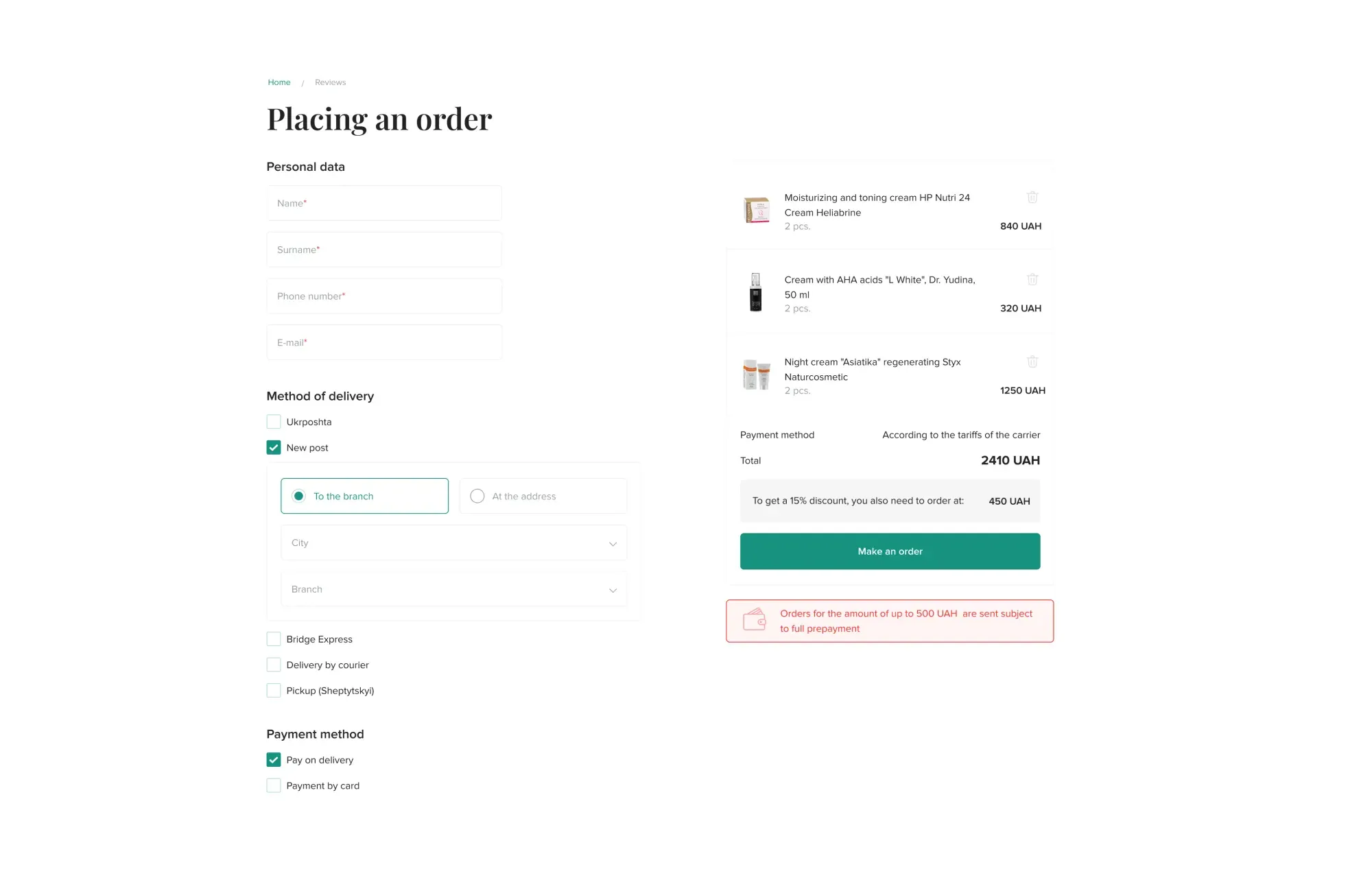The width and height of the screenshot is (1372, 869).
Task: Check Delivery by courier option
Action: click(274, 664)
